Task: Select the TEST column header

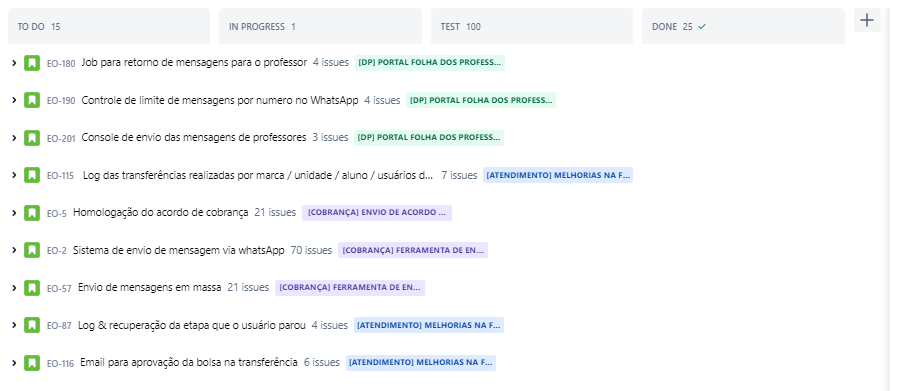Action: click(532, 26)
